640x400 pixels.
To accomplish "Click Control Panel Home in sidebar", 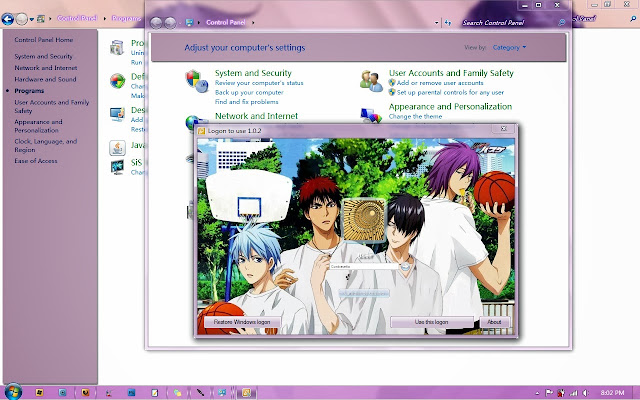I will pyautogui.click(x=44, y=40).
